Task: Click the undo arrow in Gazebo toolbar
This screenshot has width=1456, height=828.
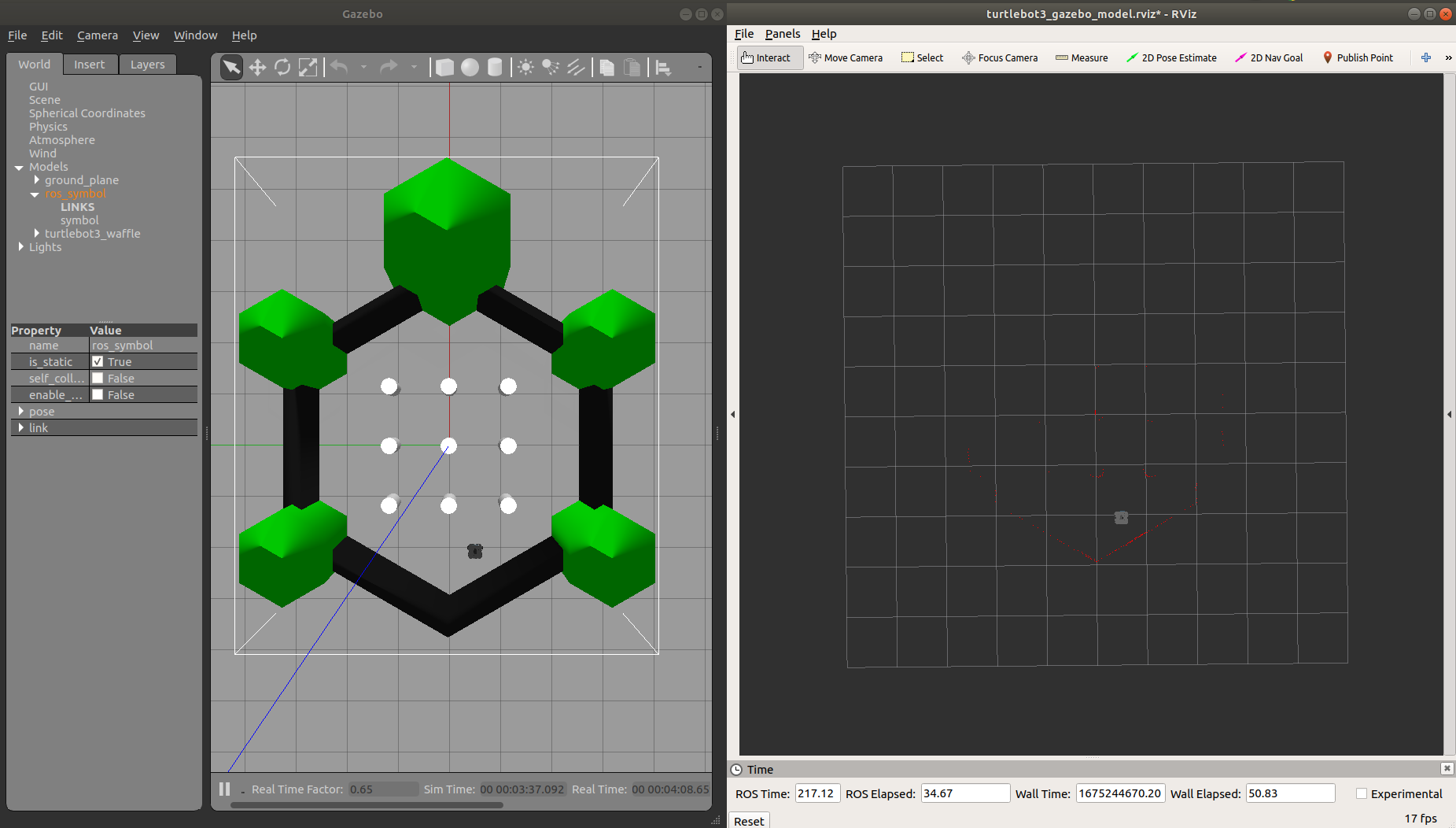Action: tap(339, 67)
